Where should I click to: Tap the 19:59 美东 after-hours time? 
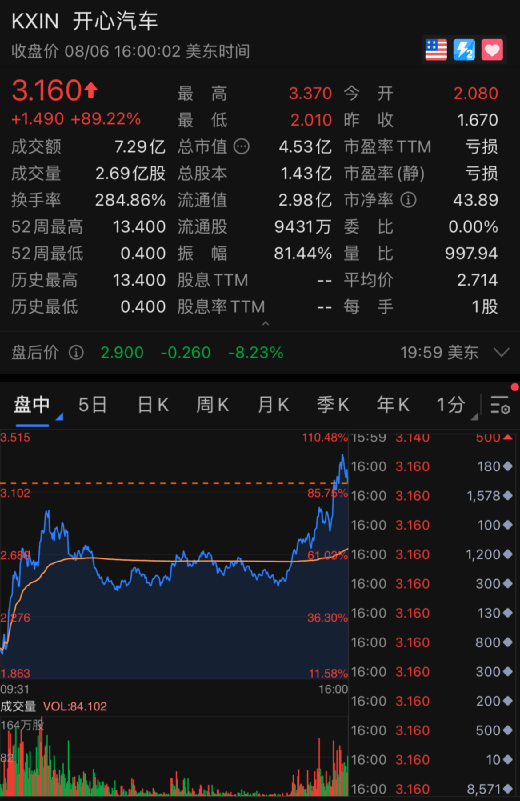coord(439,352)
